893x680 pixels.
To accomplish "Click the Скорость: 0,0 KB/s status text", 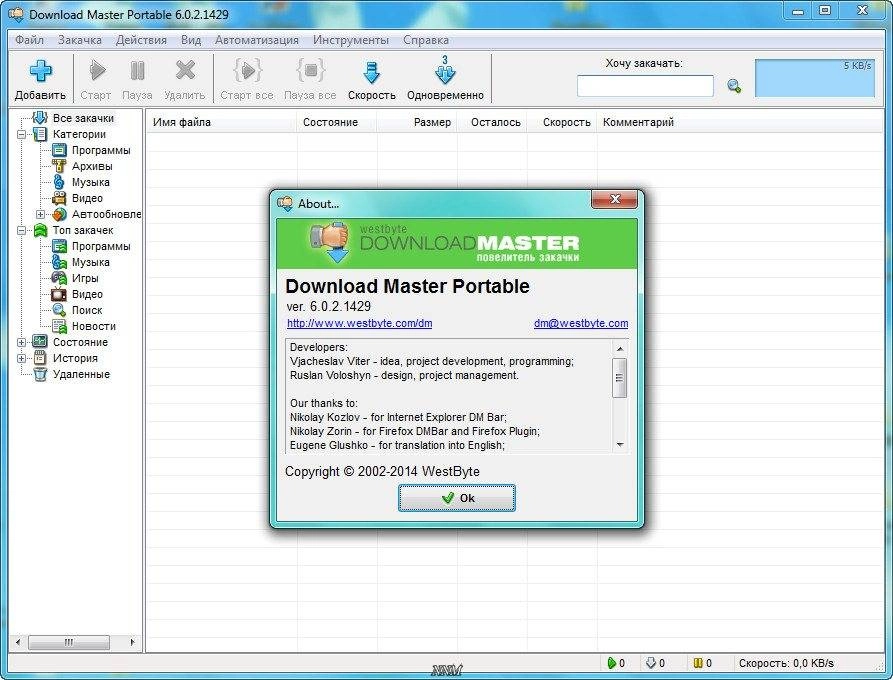I will pyautogui.click(x=786, y=663).
